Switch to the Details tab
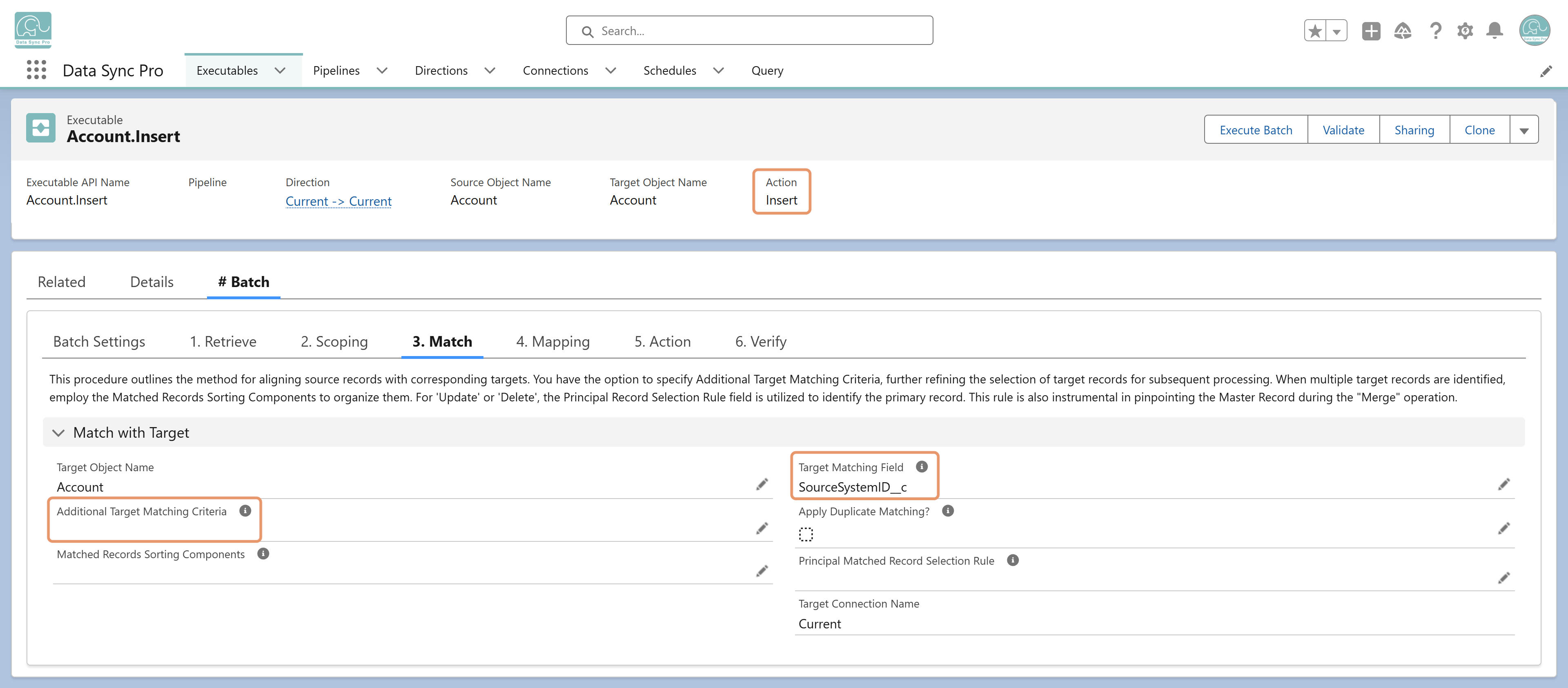The height and width of the screenshot is (688, 1568). coord(151,282)
